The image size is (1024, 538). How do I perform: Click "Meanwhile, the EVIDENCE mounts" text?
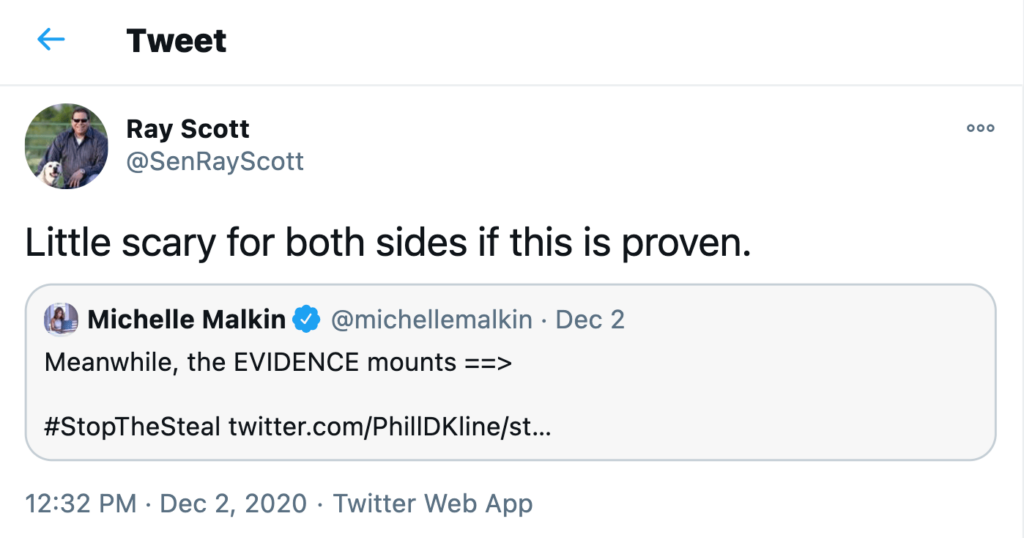pos(252,362)
